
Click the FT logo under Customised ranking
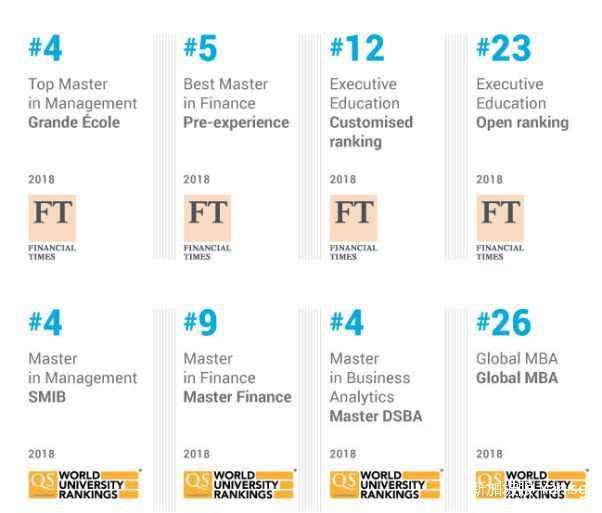354,226
